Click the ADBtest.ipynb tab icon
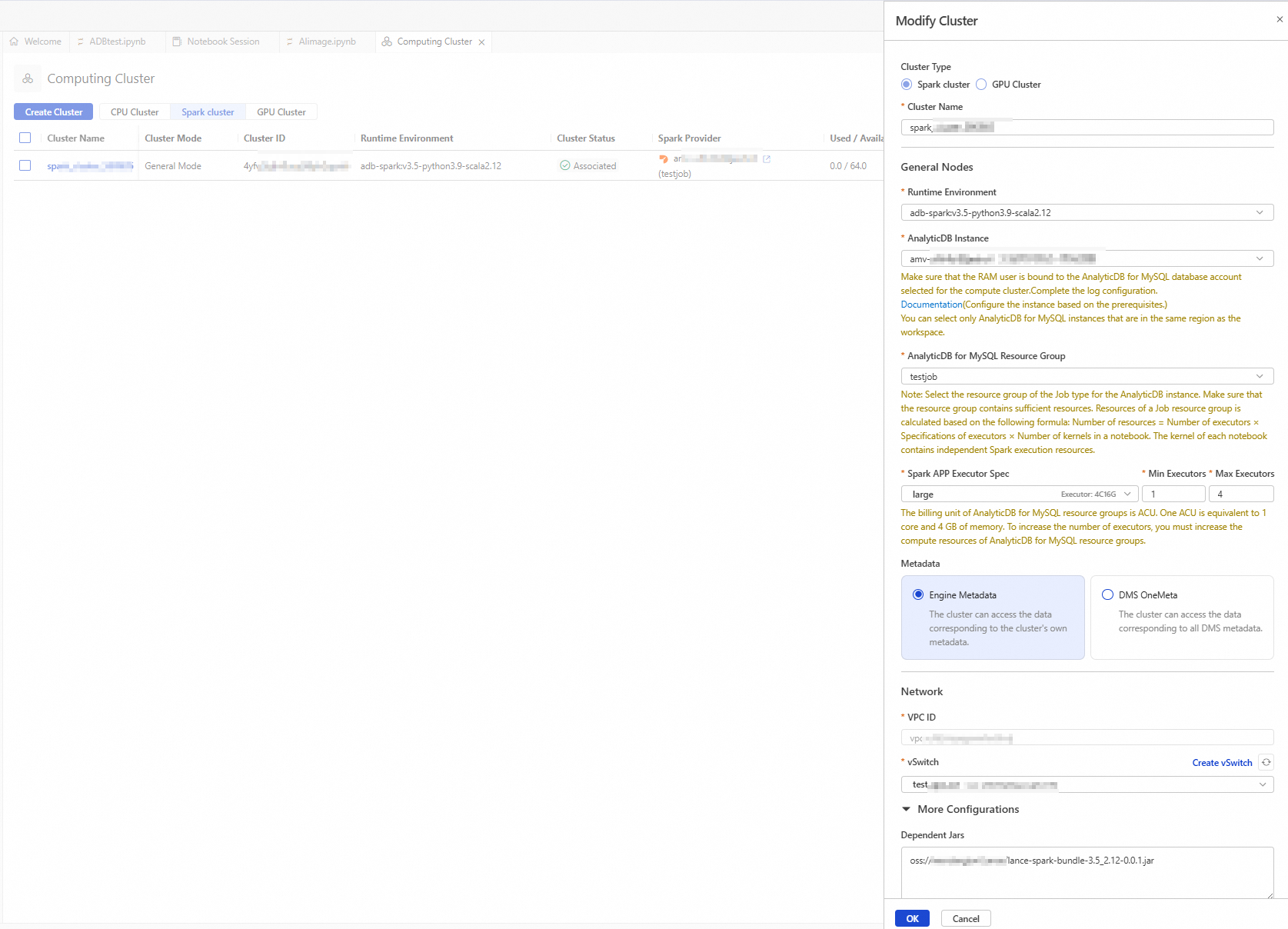Viewport: 1288px width, 929px height. coord(81,42)
